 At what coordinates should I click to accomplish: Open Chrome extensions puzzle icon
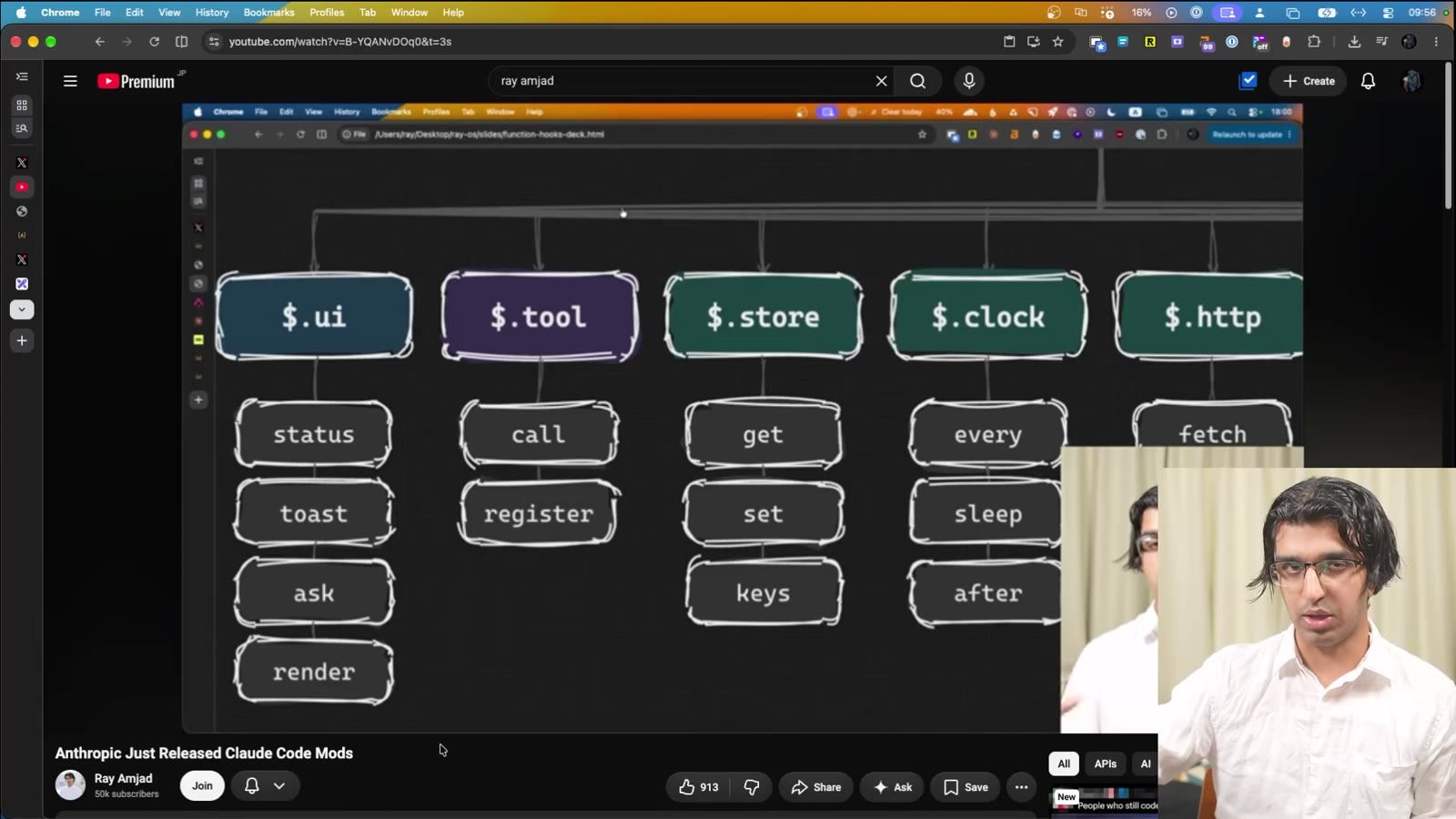1313,42
